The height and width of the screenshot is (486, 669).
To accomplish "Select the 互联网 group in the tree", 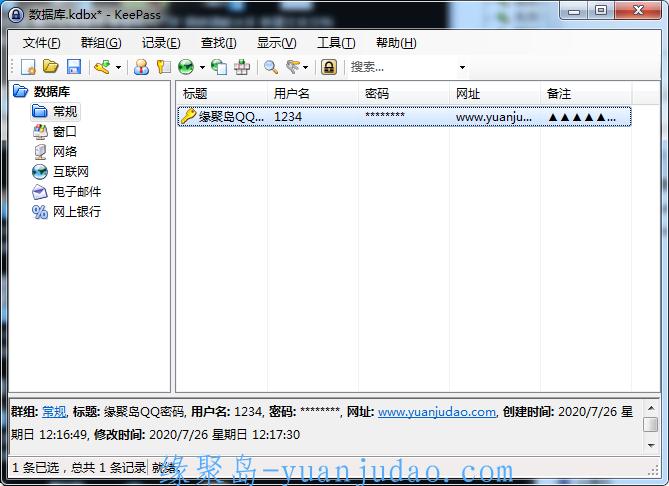I will point(70,171).
